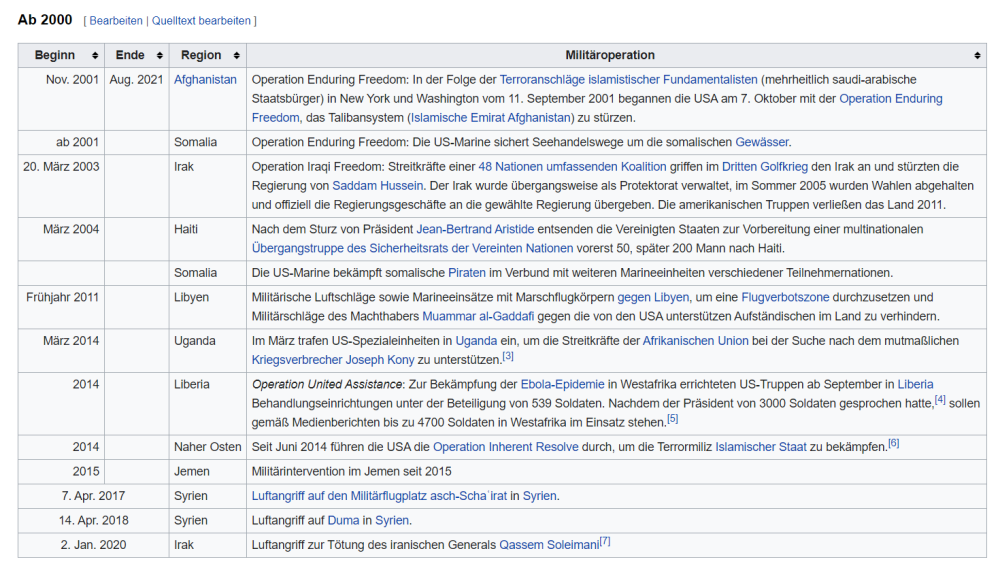Sort table by Militäroperation column arrows
This screenshot has height=566, width=1000.
[977, 56]
